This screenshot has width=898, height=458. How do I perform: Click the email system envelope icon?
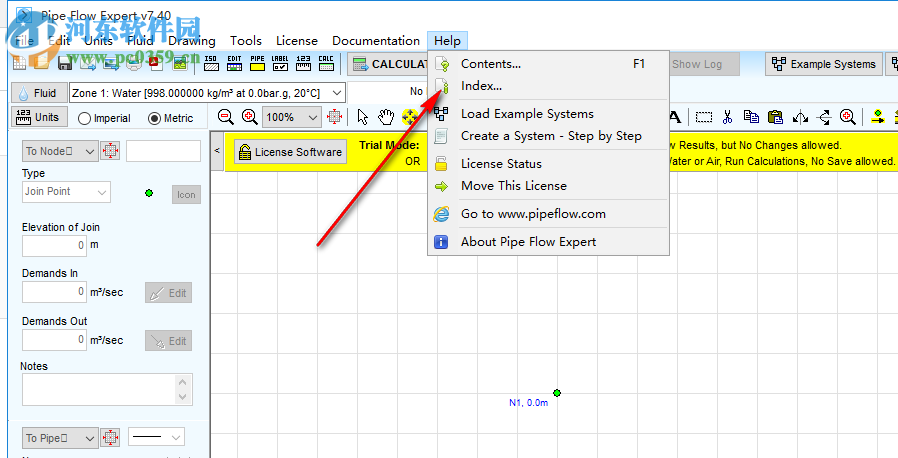88,64
